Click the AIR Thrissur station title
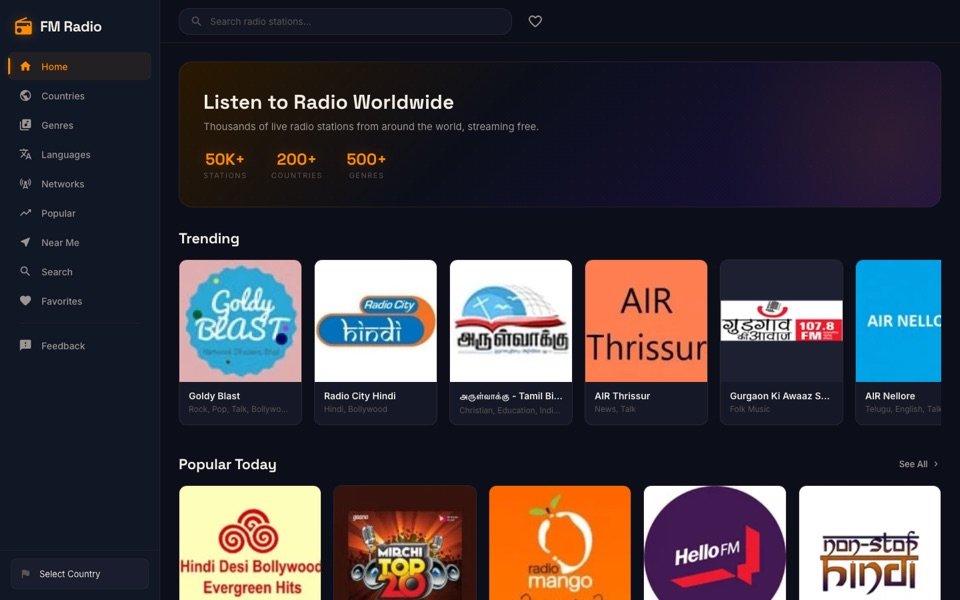 (x=622, y=396)
